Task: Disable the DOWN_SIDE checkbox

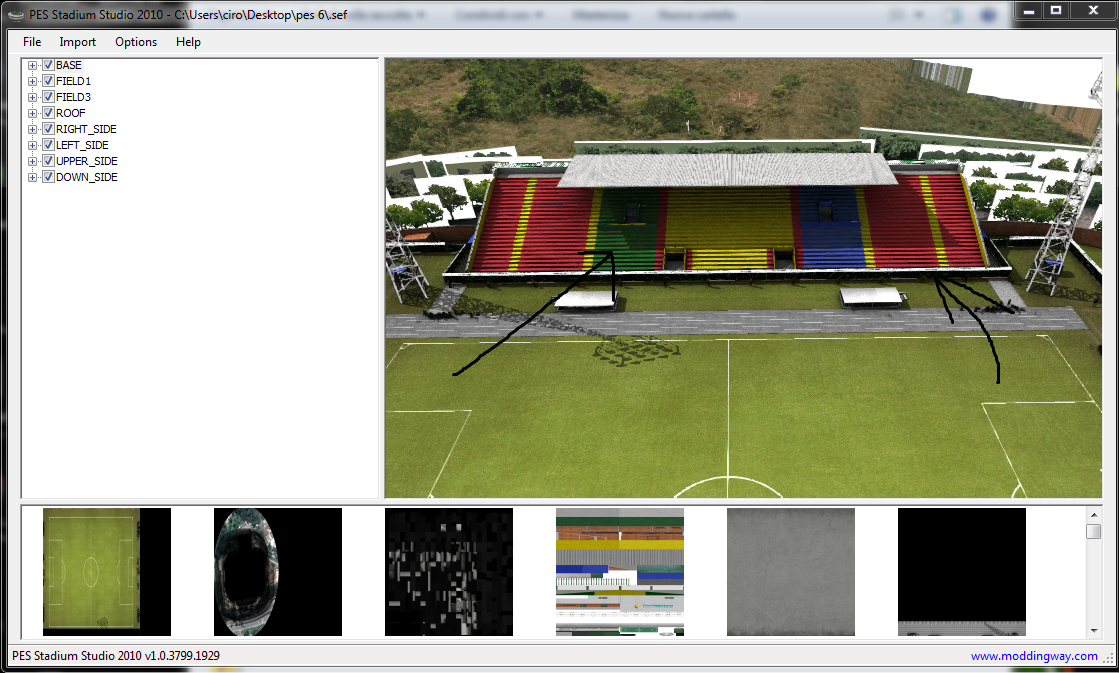Action: tap(49, 177)
